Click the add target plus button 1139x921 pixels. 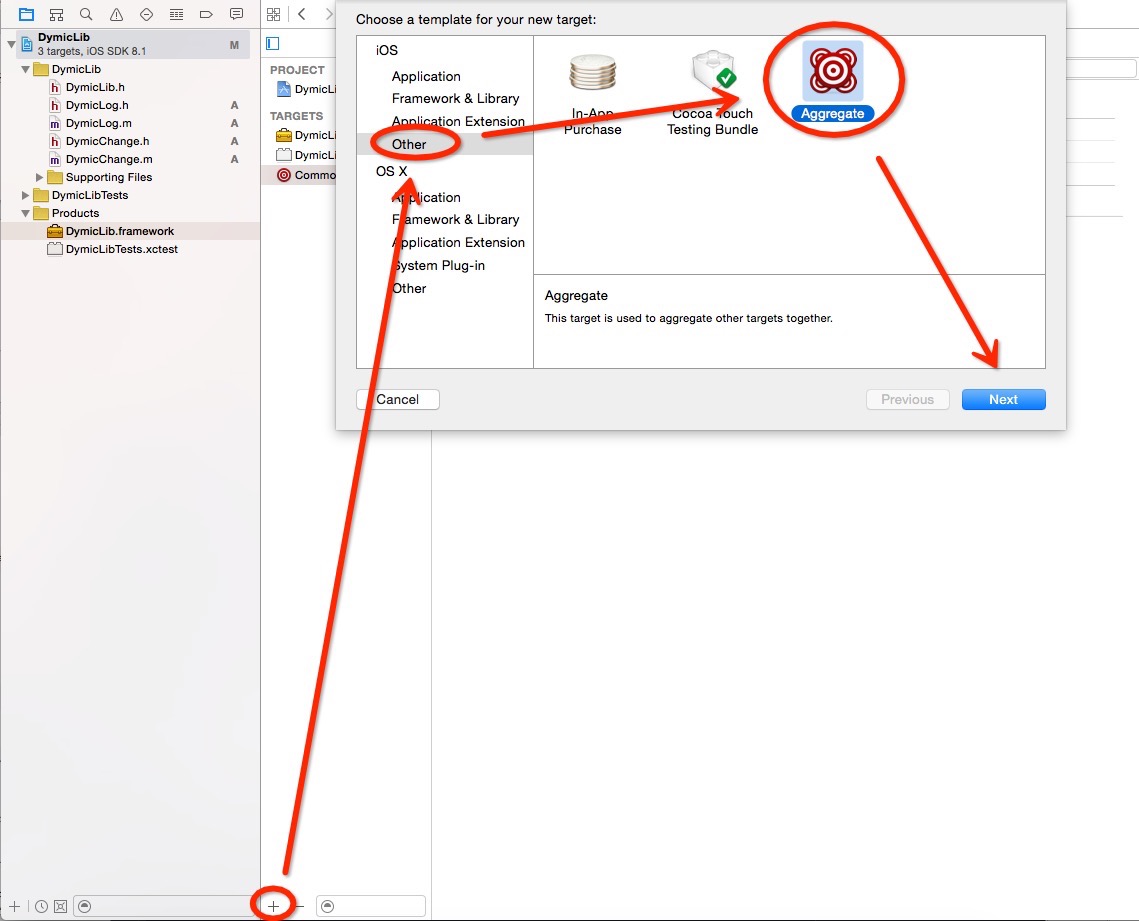[272, 905]
